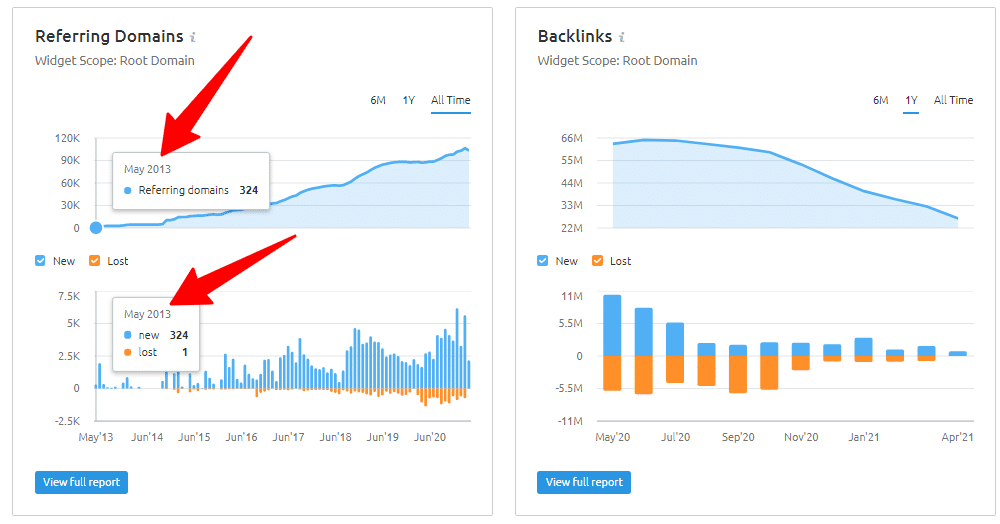Click the Apr'21 end of Backlinks line
The image size is (1000, 524).
957,218
